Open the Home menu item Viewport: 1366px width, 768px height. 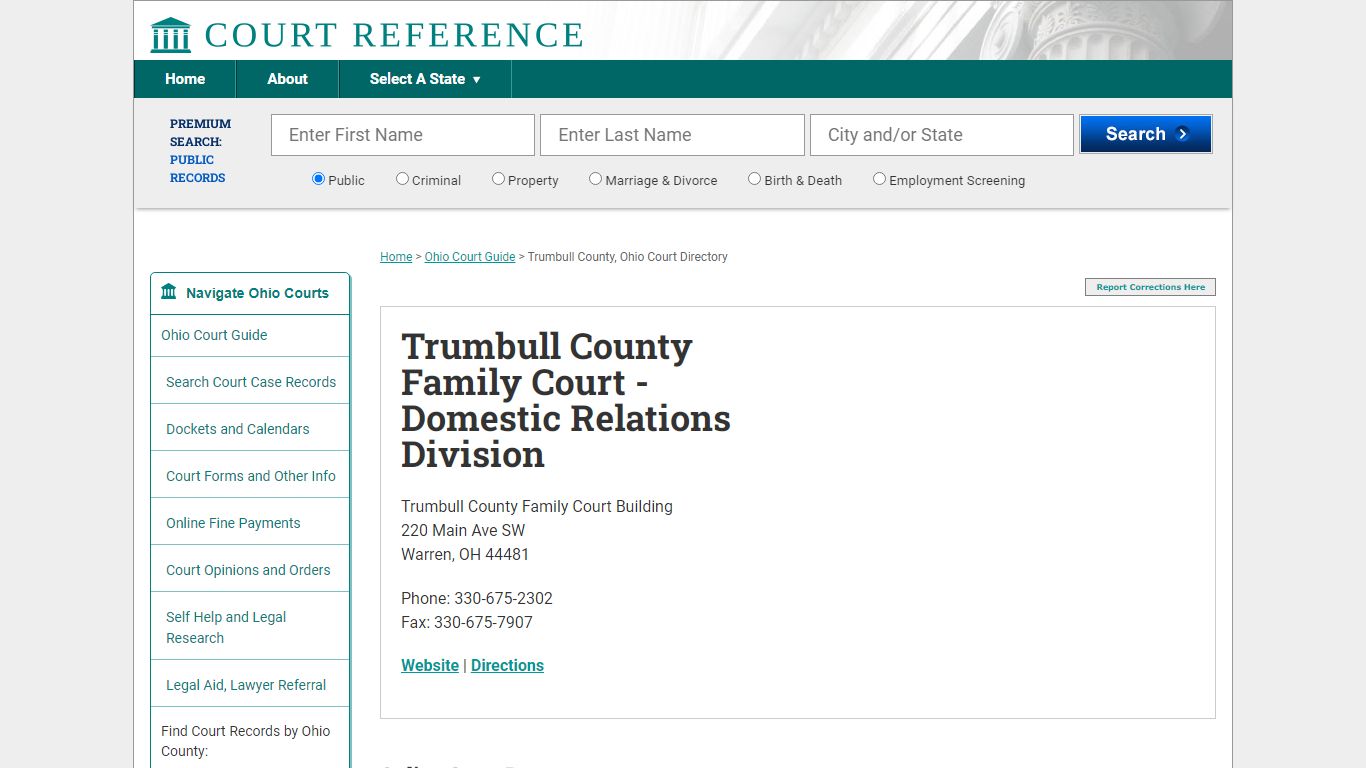click(x=185, y=79)
